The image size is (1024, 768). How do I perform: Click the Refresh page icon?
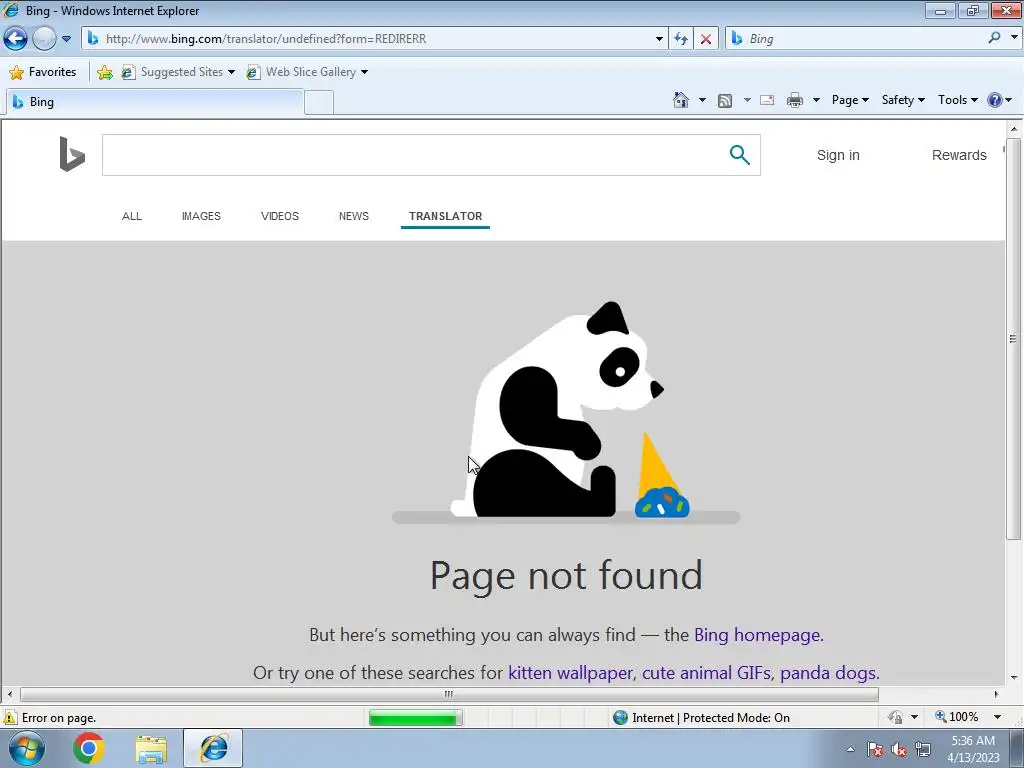tap(681, 39)
